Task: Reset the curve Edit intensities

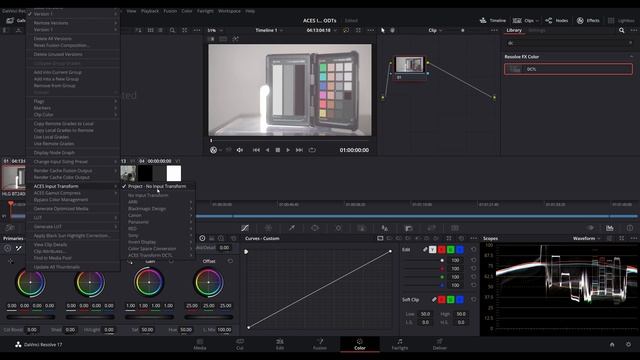Action: (x=473, y=249)
